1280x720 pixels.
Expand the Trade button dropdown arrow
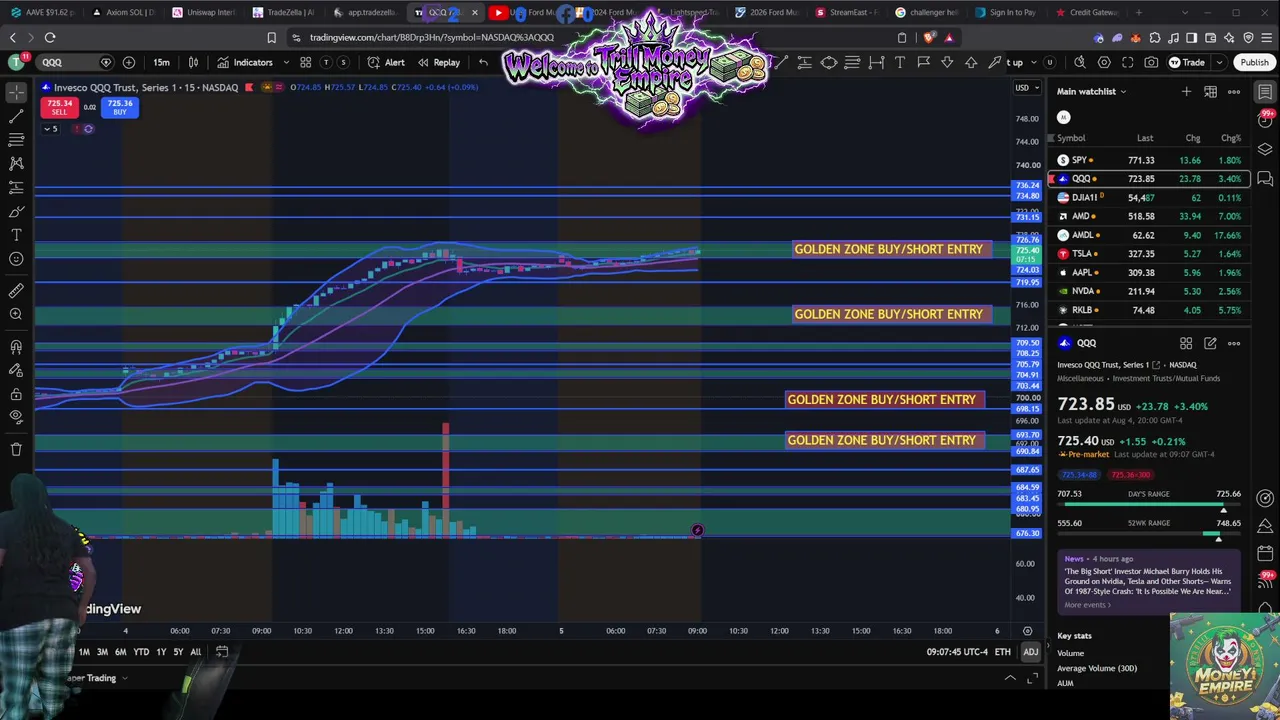(x=1218, y=62)
